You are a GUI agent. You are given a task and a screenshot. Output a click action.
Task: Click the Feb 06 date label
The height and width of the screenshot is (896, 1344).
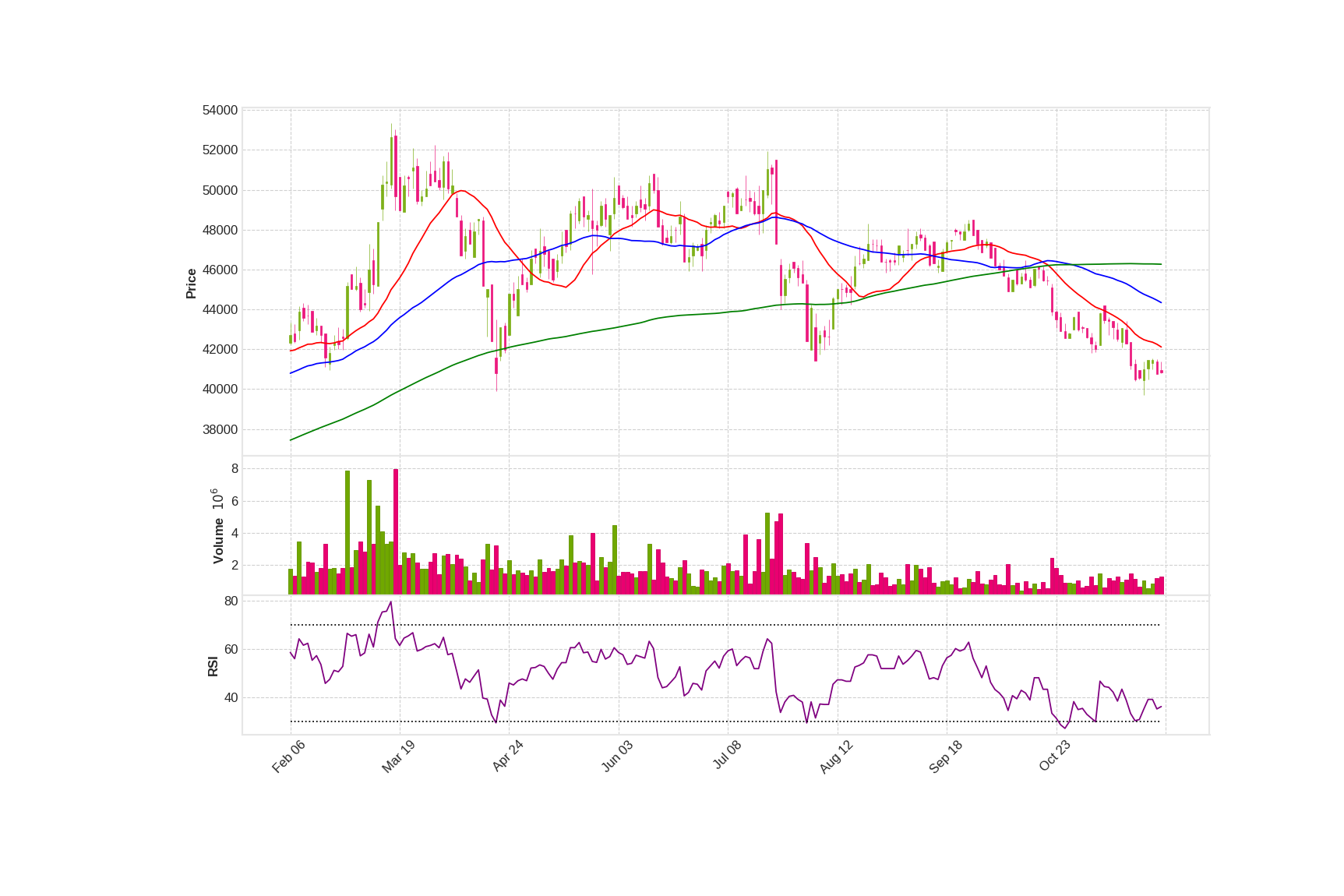click(x=288, y=757)
